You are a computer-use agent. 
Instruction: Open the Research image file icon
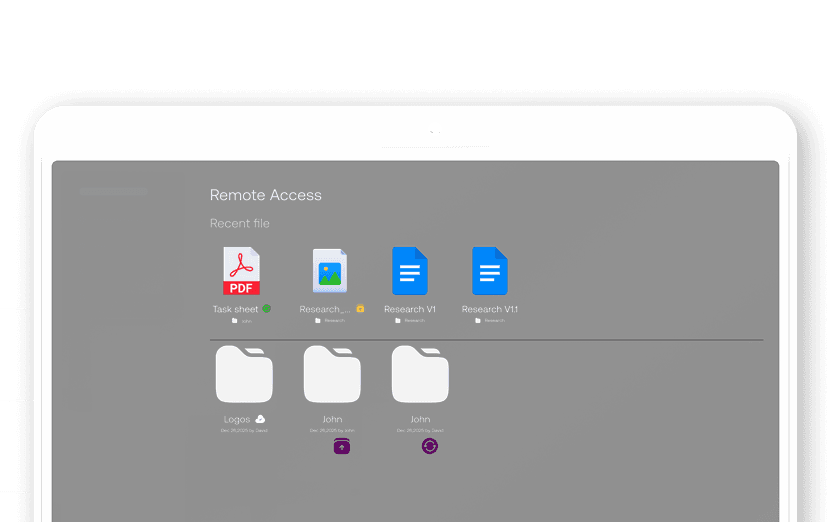click(330, 271)
